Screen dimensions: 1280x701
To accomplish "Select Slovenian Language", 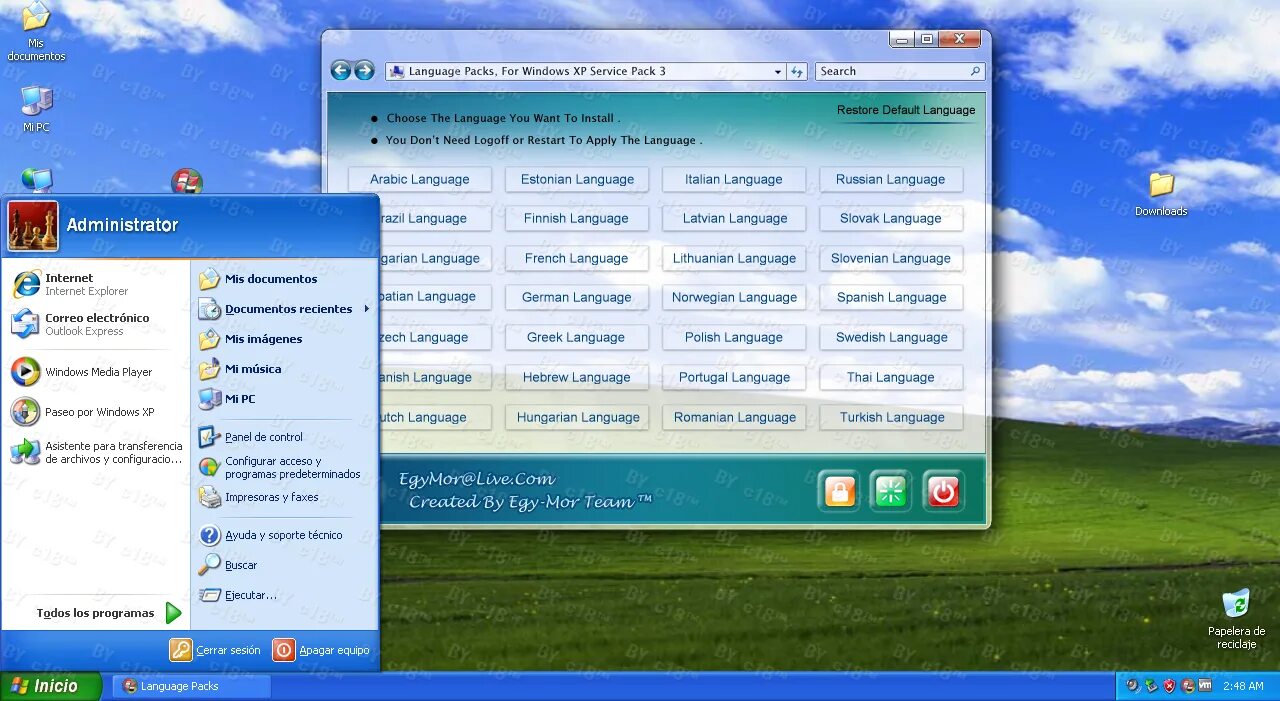I will pyautogui.click(x=891, y=258).
